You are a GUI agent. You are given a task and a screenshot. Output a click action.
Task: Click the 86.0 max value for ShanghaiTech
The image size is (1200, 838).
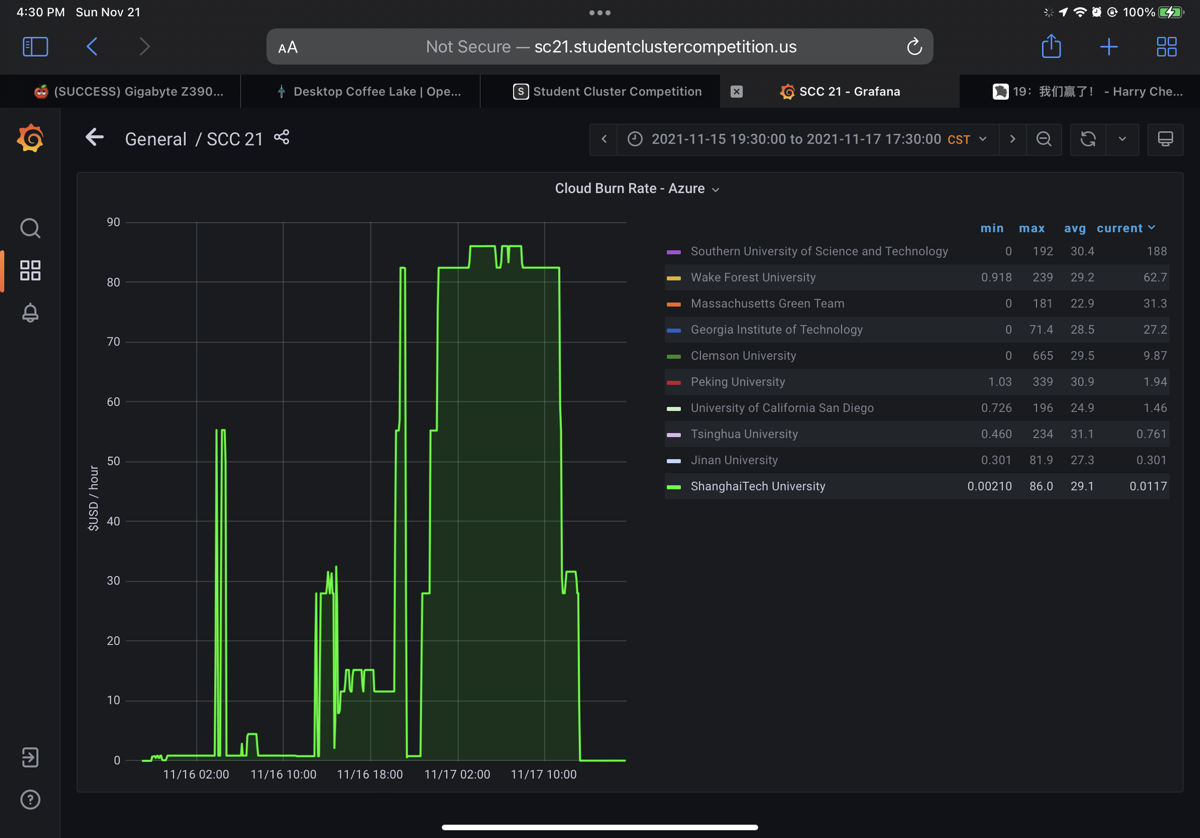[1041, 486]
